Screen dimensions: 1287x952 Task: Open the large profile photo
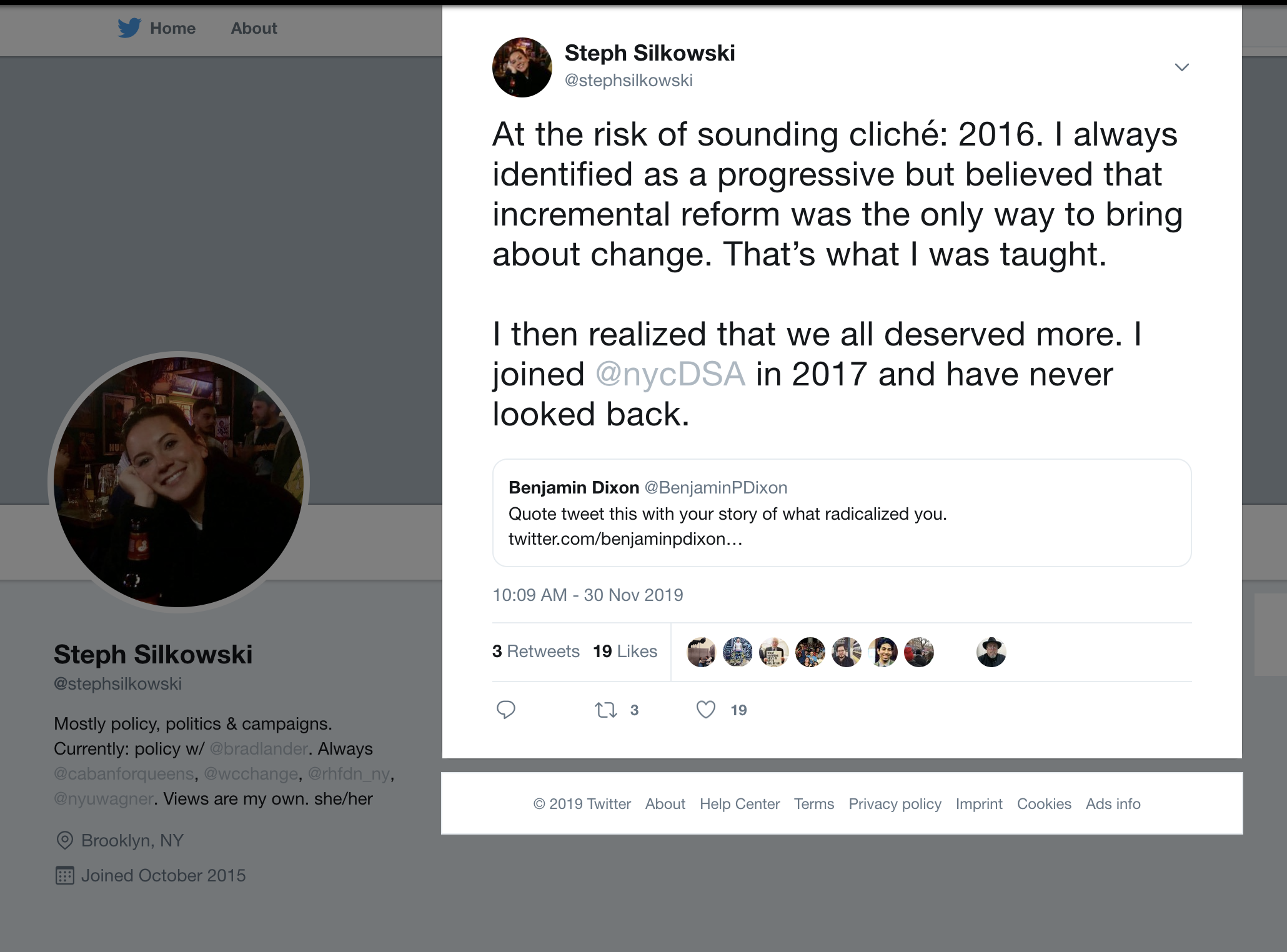tap(179, 482)
